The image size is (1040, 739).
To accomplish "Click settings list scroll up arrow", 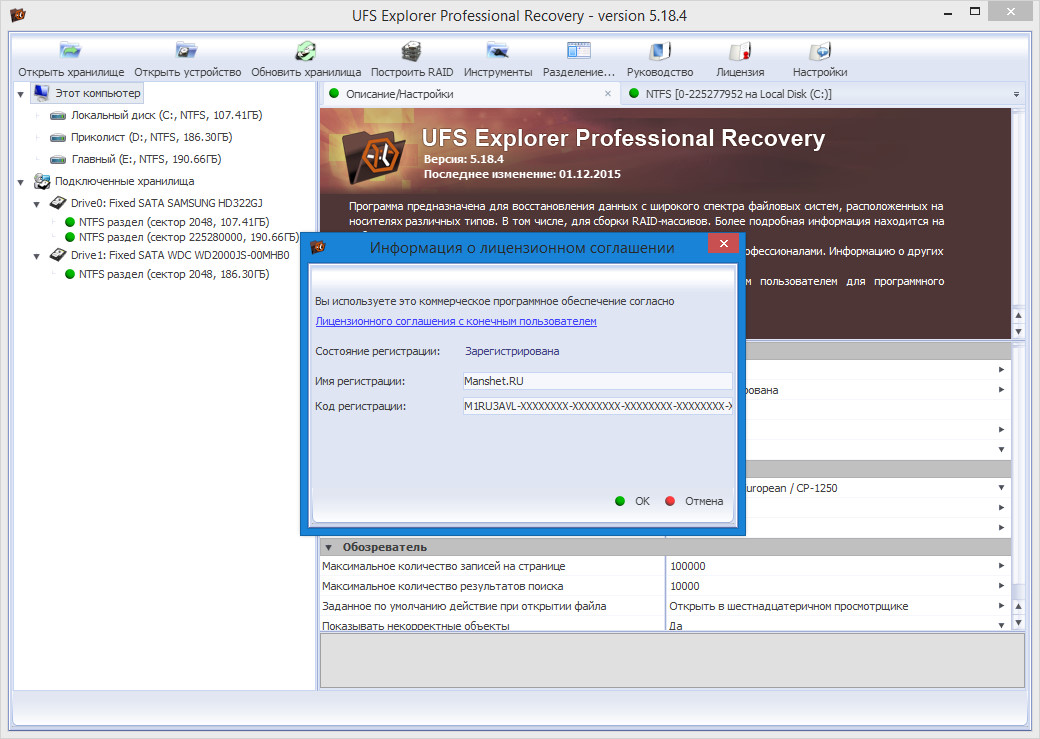I will 1019,606.
